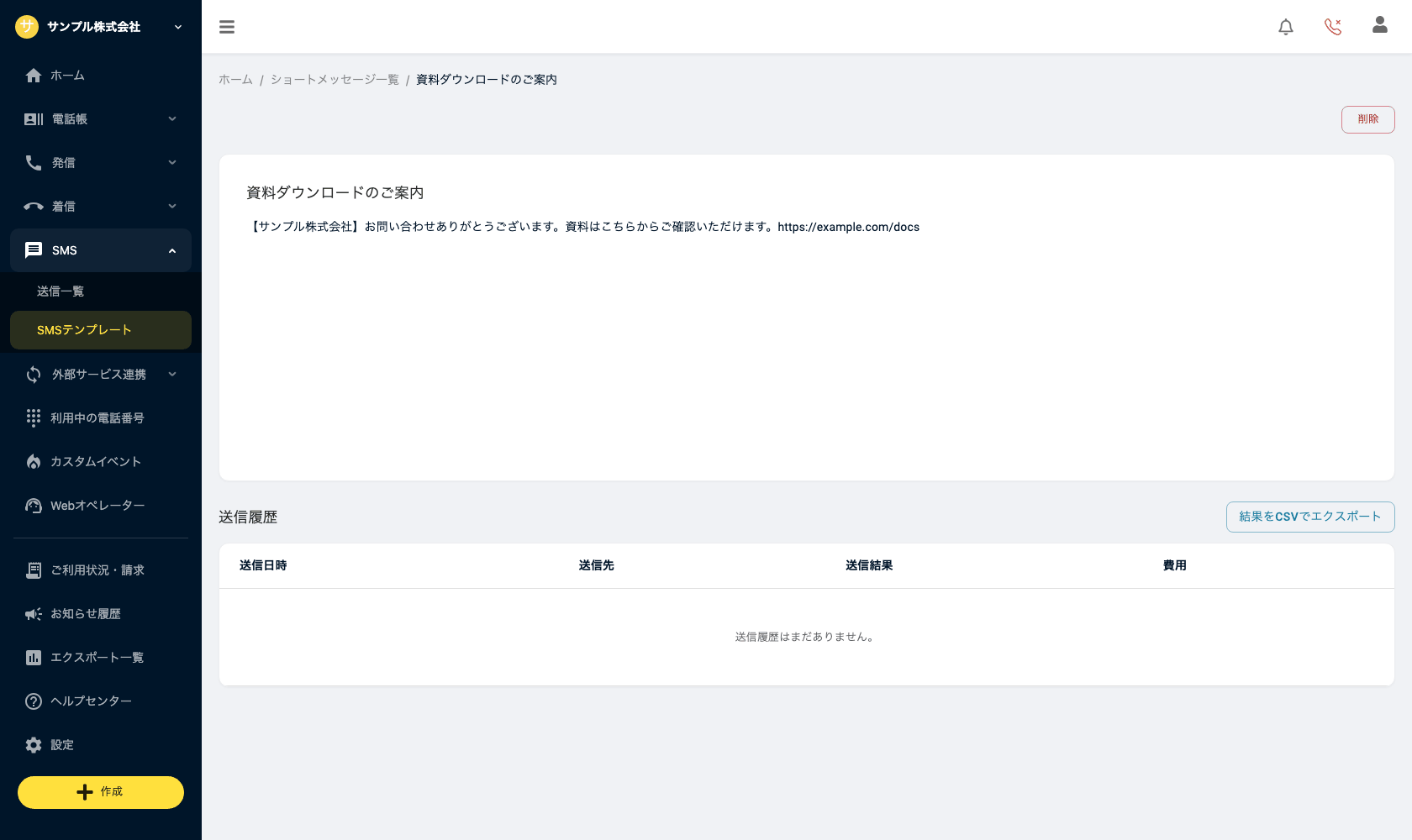The height and width of the screenshot is (840, 1412).
Task: Click the お知らせ履歴 megaphone icon
Action: [x=34, y=614]
